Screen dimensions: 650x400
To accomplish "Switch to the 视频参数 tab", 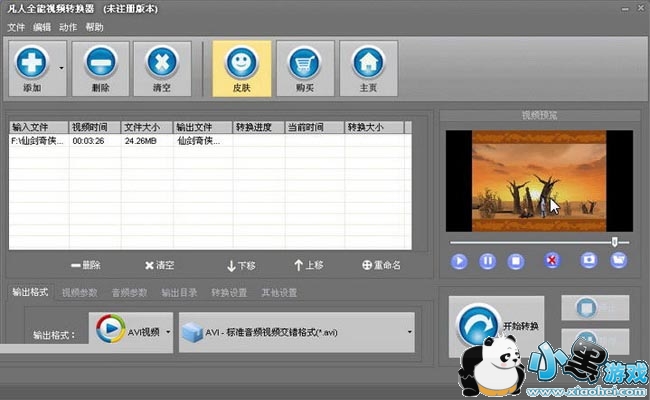I will click(80, 293).
